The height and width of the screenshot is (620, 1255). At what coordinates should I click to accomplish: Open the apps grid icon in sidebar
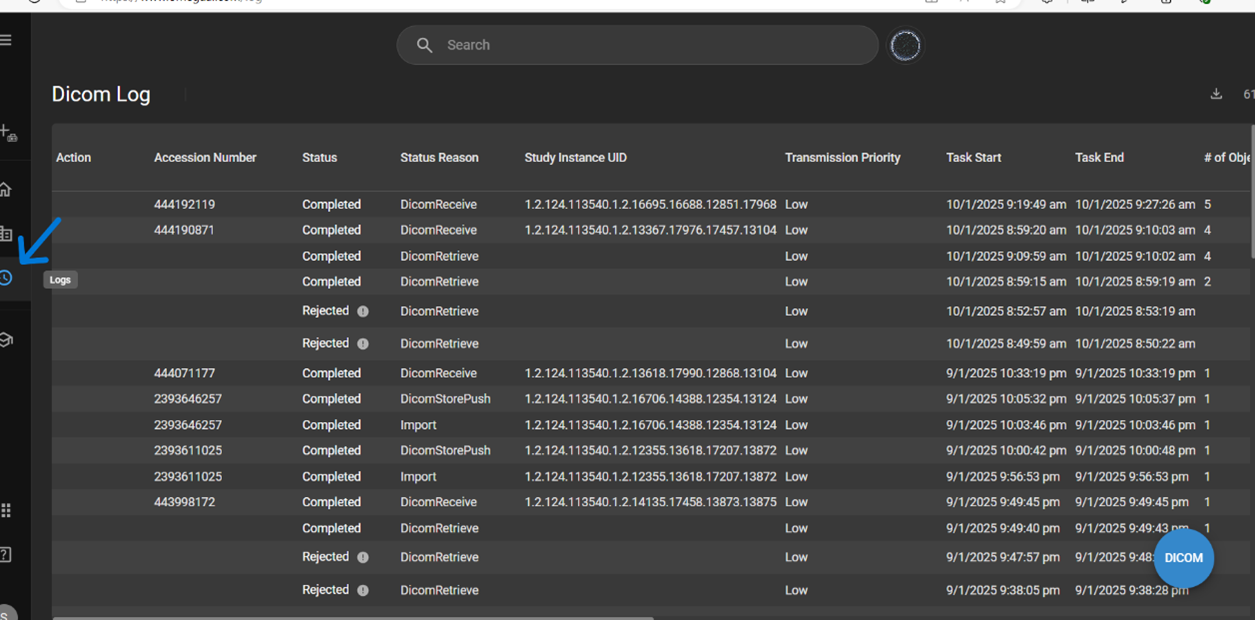point(6,511)
